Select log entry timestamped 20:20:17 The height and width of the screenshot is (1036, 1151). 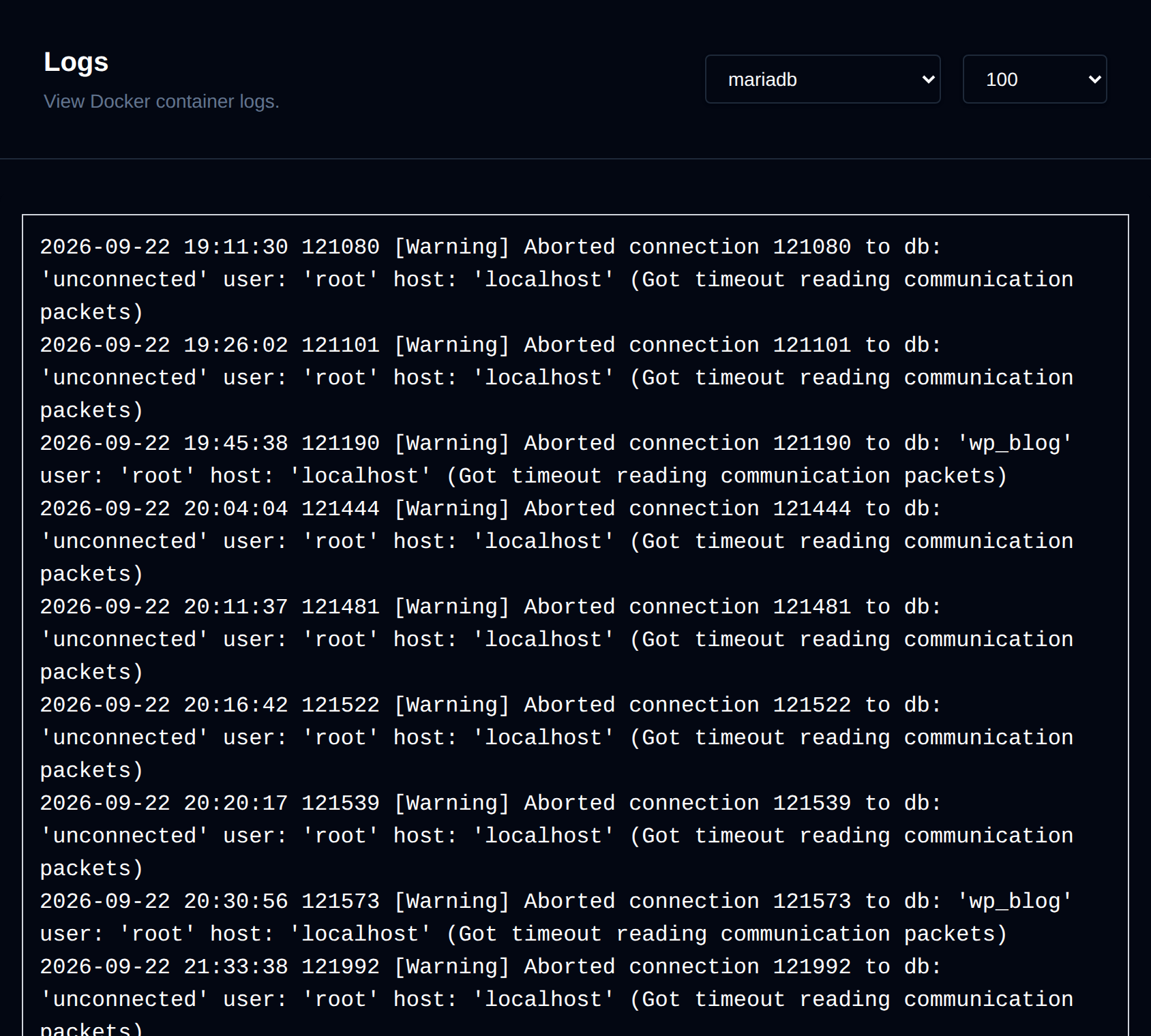click(556, 836)
